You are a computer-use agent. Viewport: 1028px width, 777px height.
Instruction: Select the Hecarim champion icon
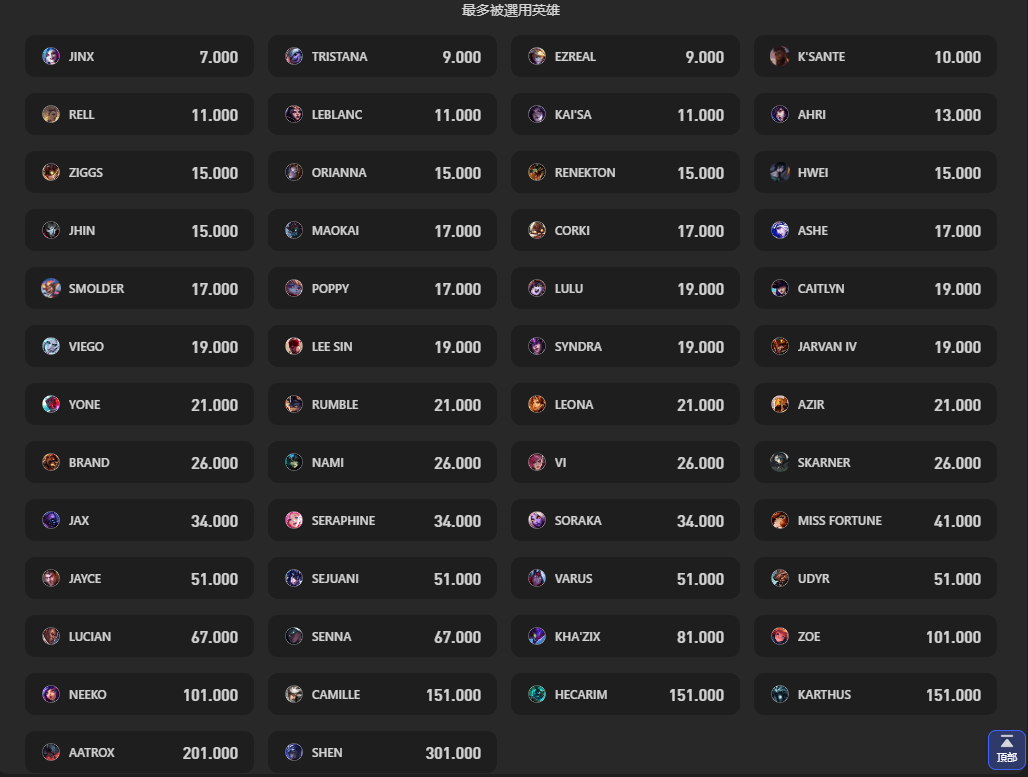click(x=537, y=695)
